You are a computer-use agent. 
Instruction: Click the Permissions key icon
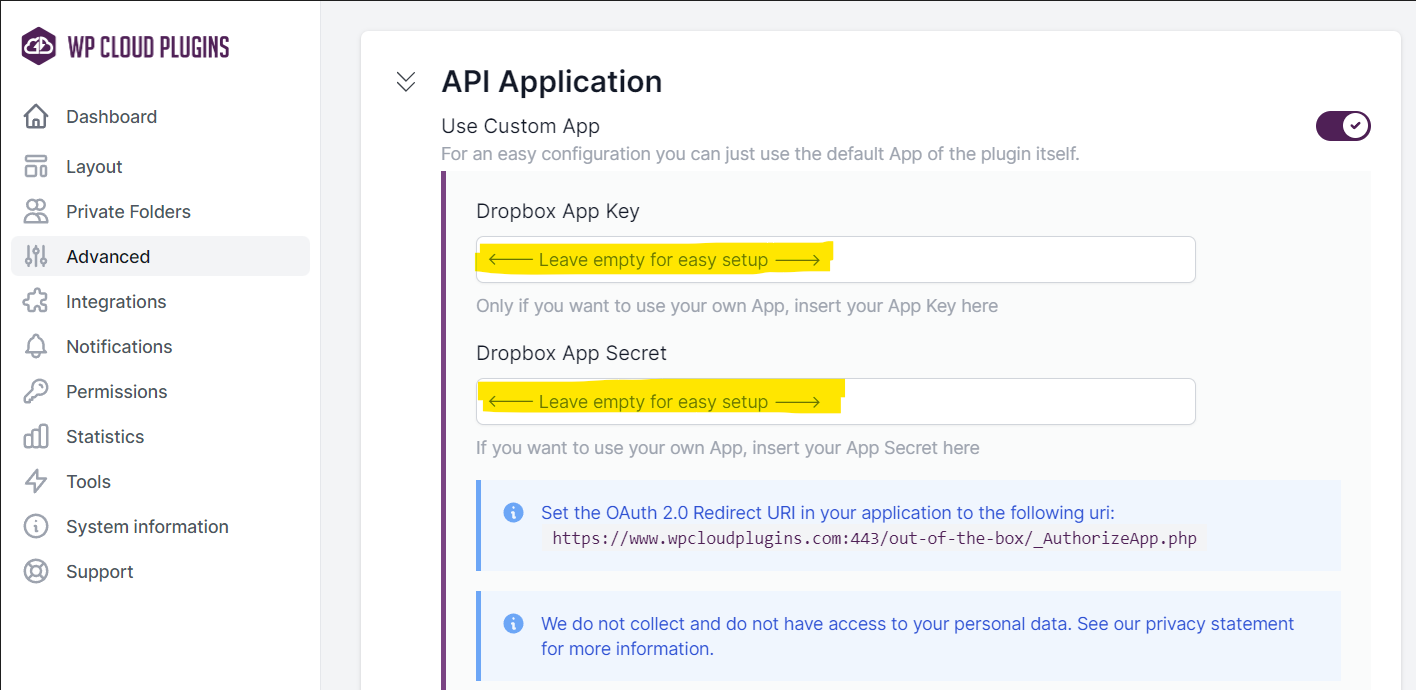[x=36, y=391]
